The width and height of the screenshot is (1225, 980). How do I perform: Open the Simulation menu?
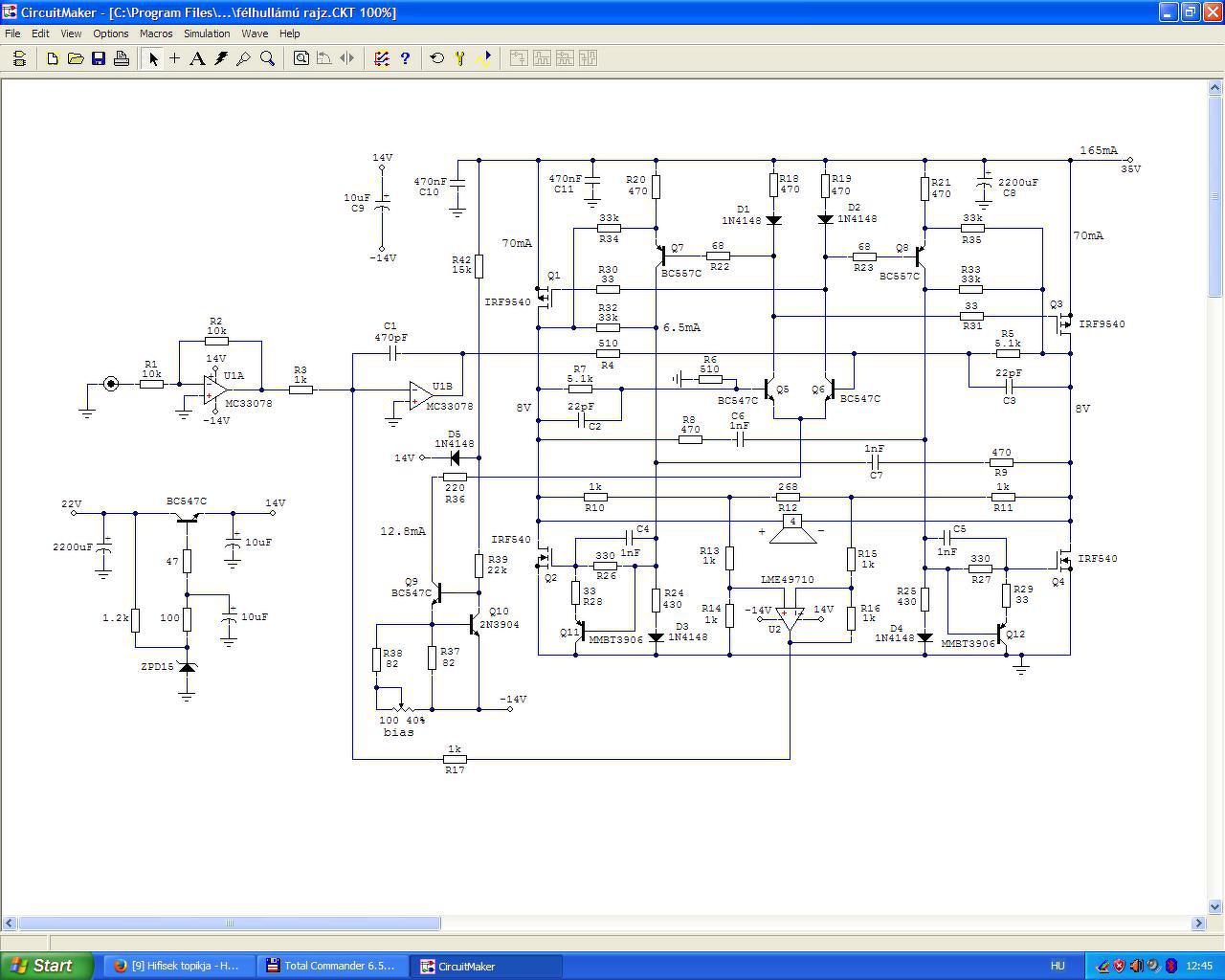[x=207, y=33]
